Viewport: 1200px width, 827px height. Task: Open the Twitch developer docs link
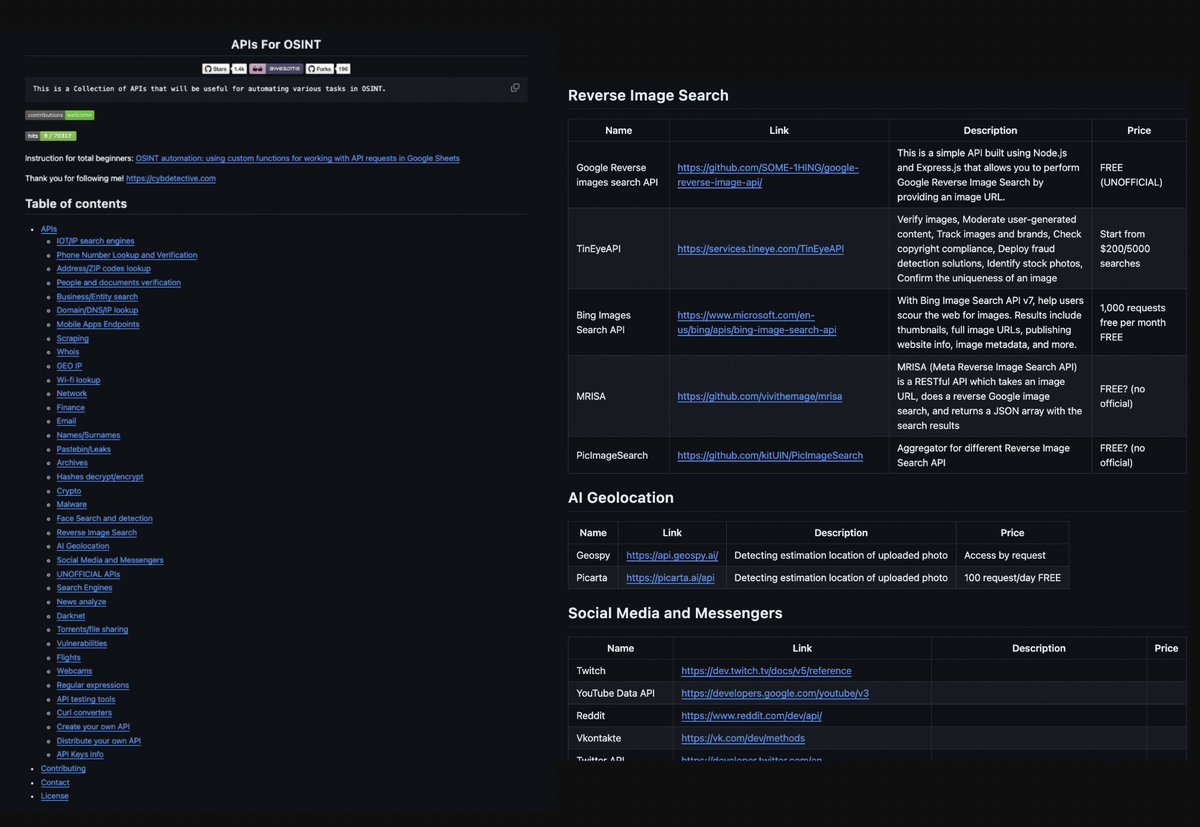pos(766,670)
